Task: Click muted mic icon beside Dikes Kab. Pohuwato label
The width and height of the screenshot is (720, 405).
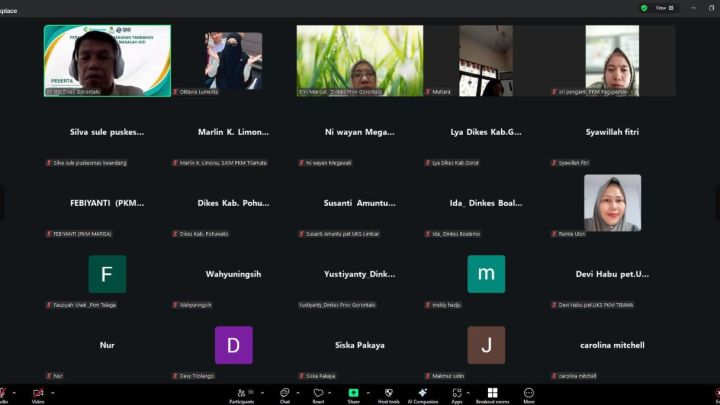Action: (175, 234)
